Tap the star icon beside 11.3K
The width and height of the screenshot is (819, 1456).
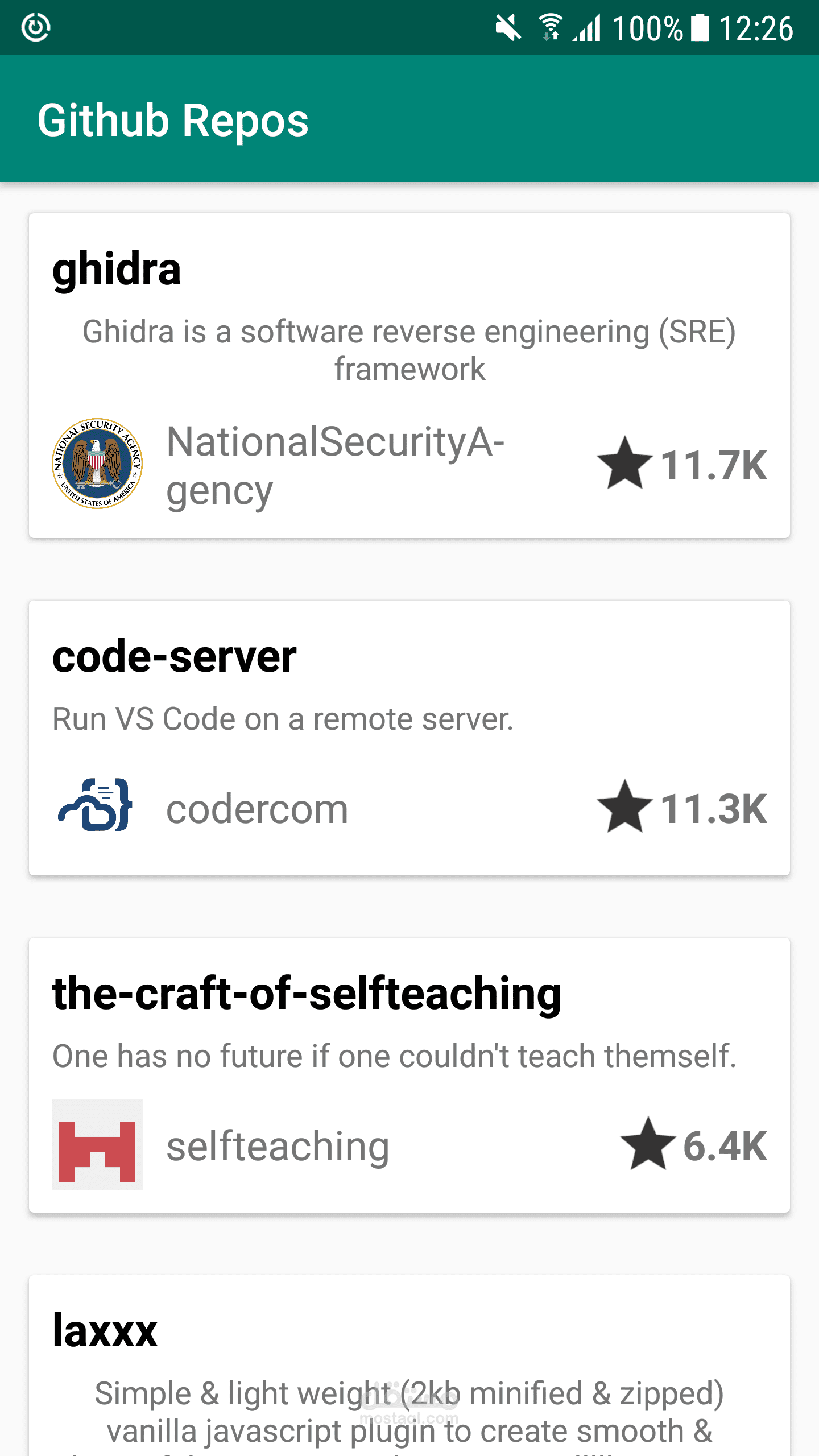tap(624, 806)
